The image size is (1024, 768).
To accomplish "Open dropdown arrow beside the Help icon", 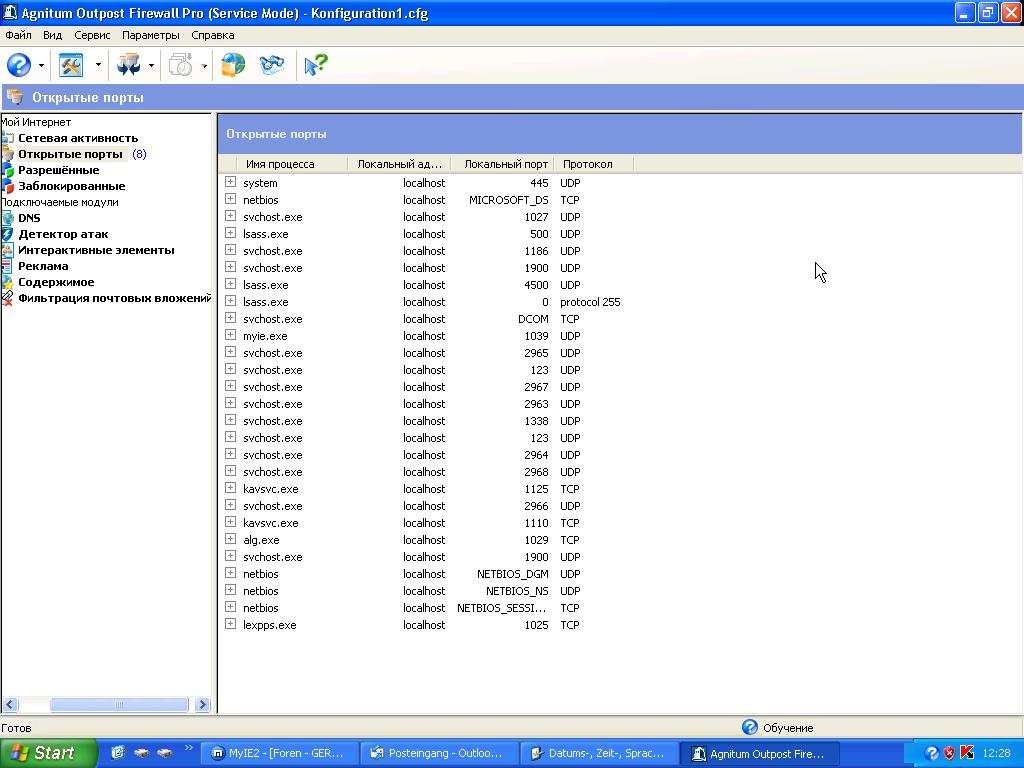I will point(41,65).
